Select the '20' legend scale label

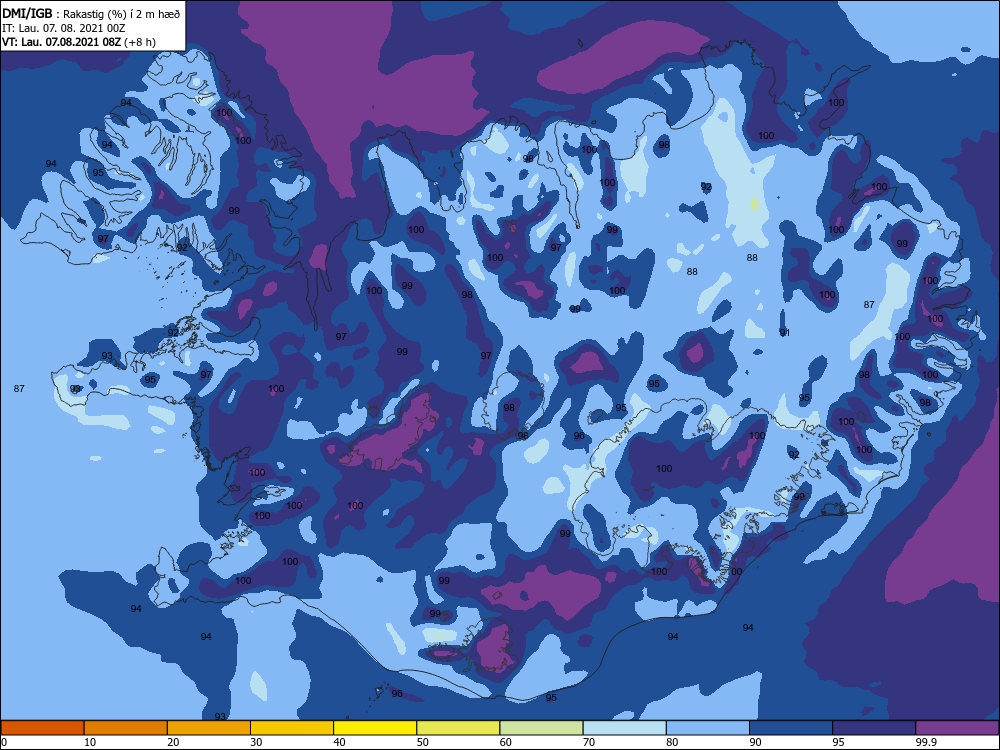(173, 742)
